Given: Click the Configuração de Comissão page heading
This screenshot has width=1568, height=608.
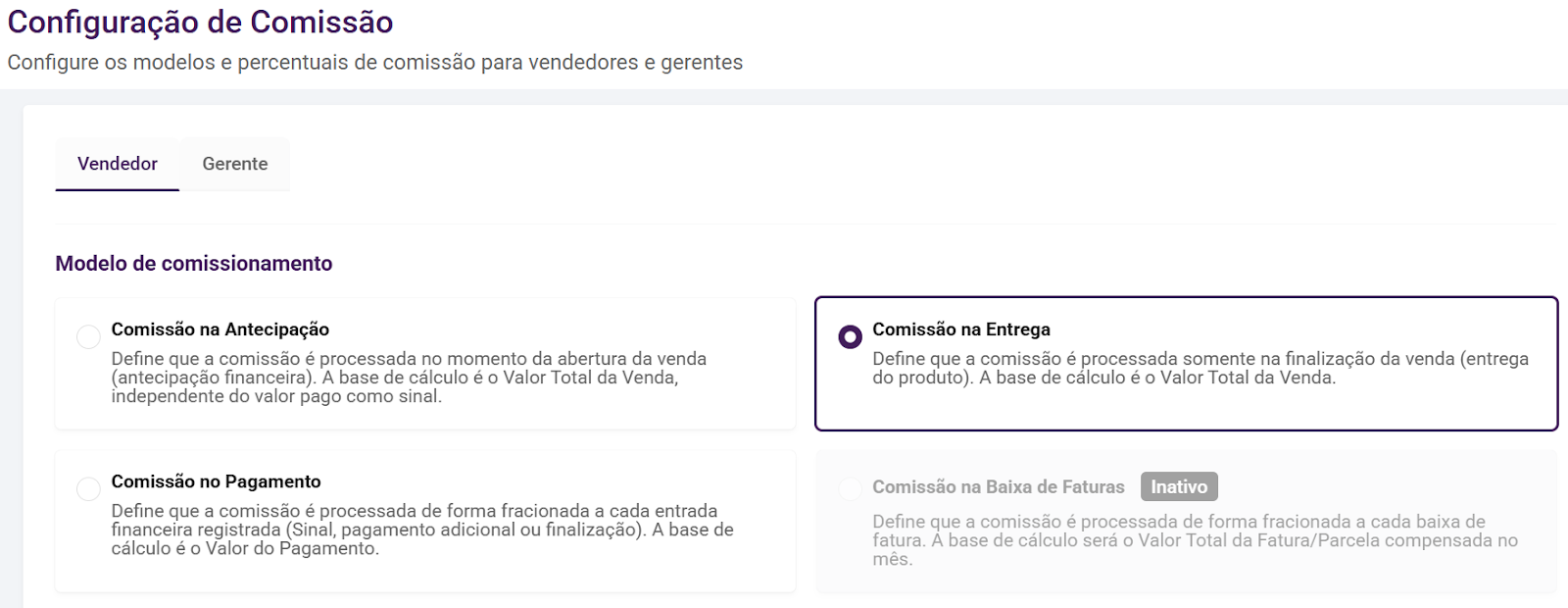Looking at the screenshot, I should point(200,23).
